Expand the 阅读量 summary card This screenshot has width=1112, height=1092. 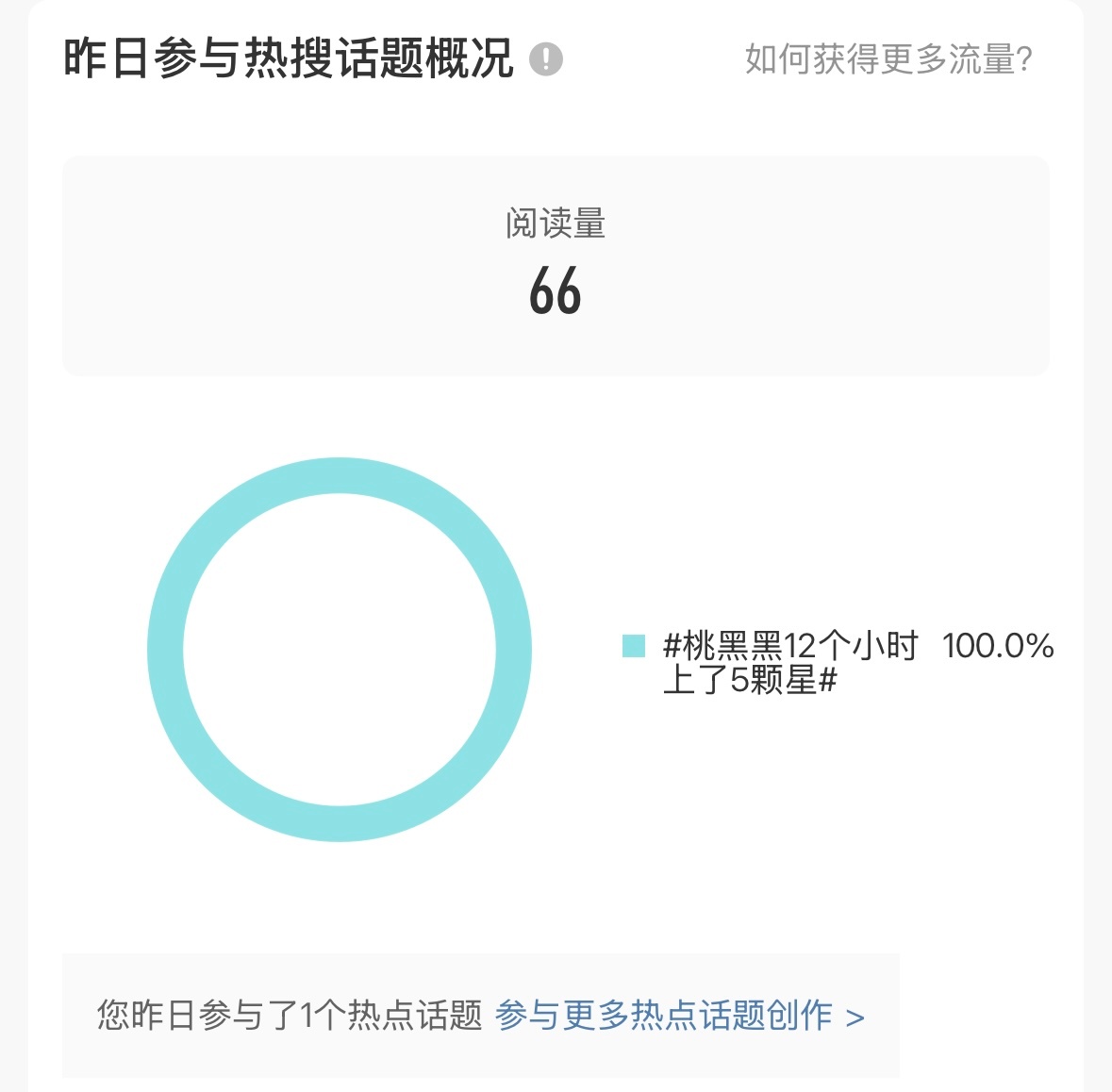click(556, 265)
